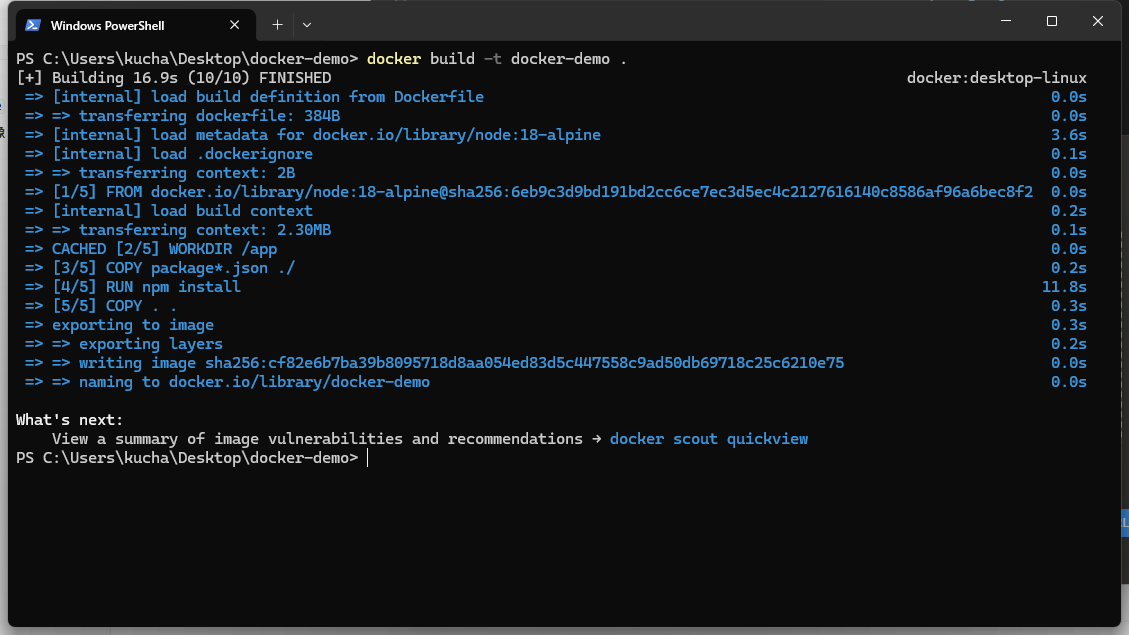Click the 'transferring context: 2B' line
The width and height of the screenshot is (1129, 635).
pos(160,173)
